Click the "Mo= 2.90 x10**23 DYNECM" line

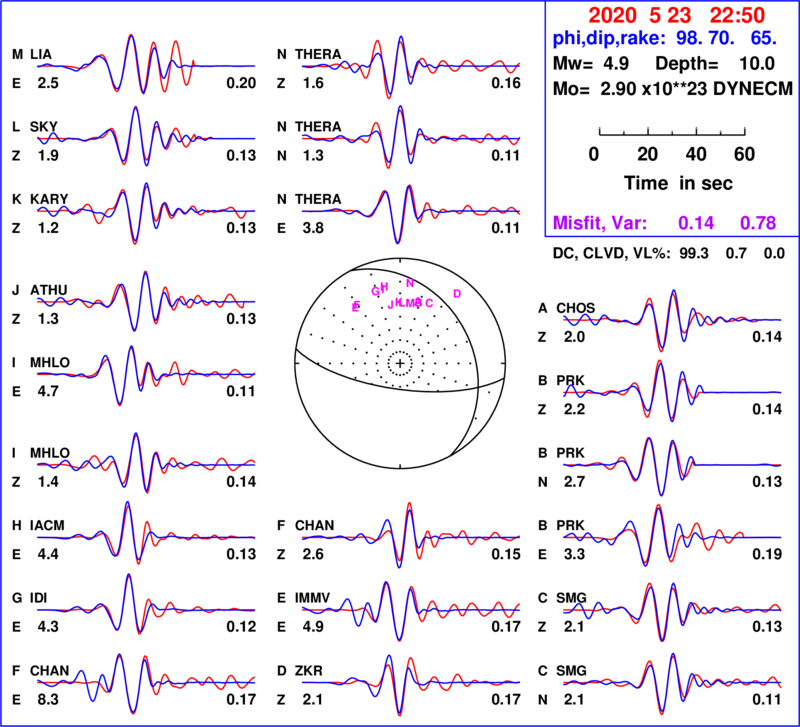pos(673,89)
